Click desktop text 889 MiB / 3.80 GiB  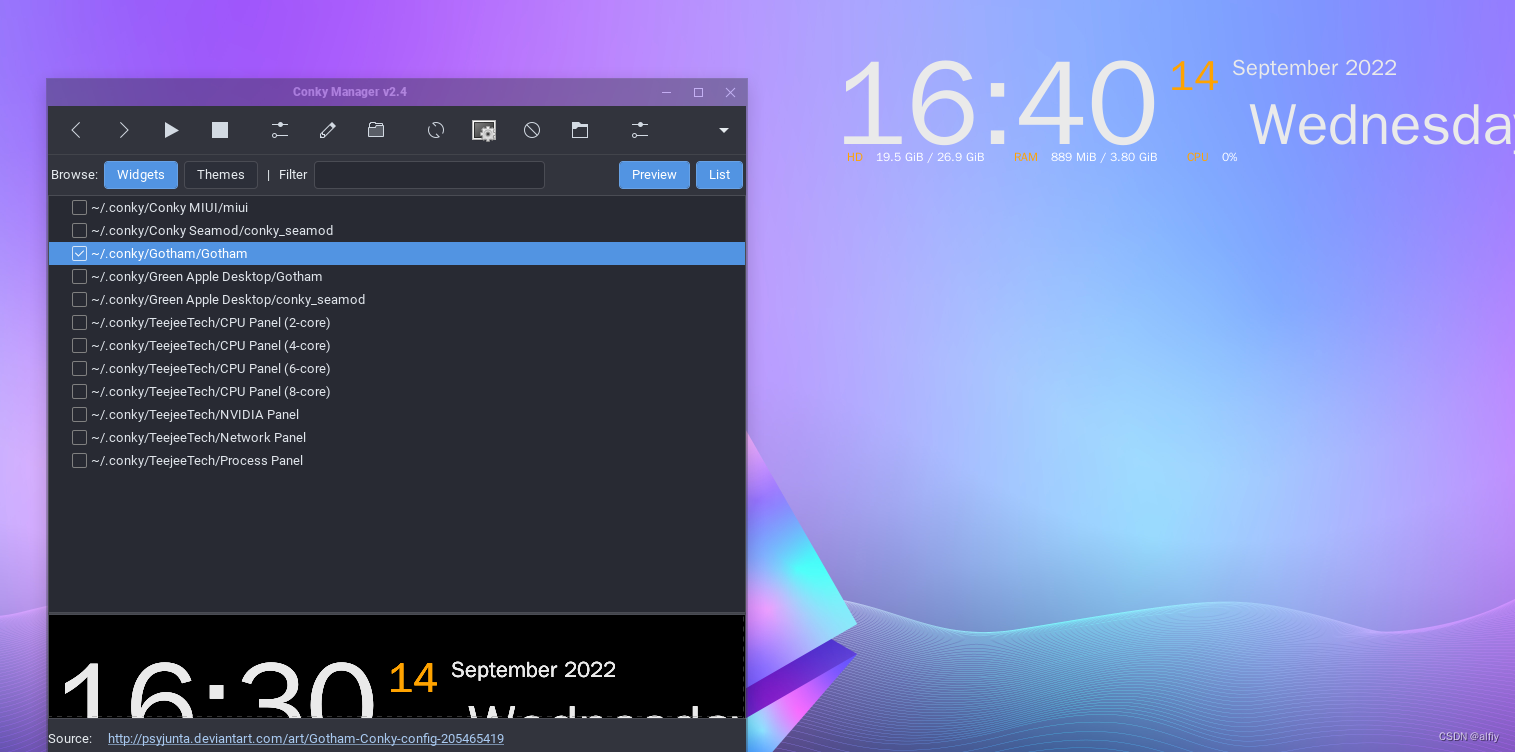click(1104, 157)
